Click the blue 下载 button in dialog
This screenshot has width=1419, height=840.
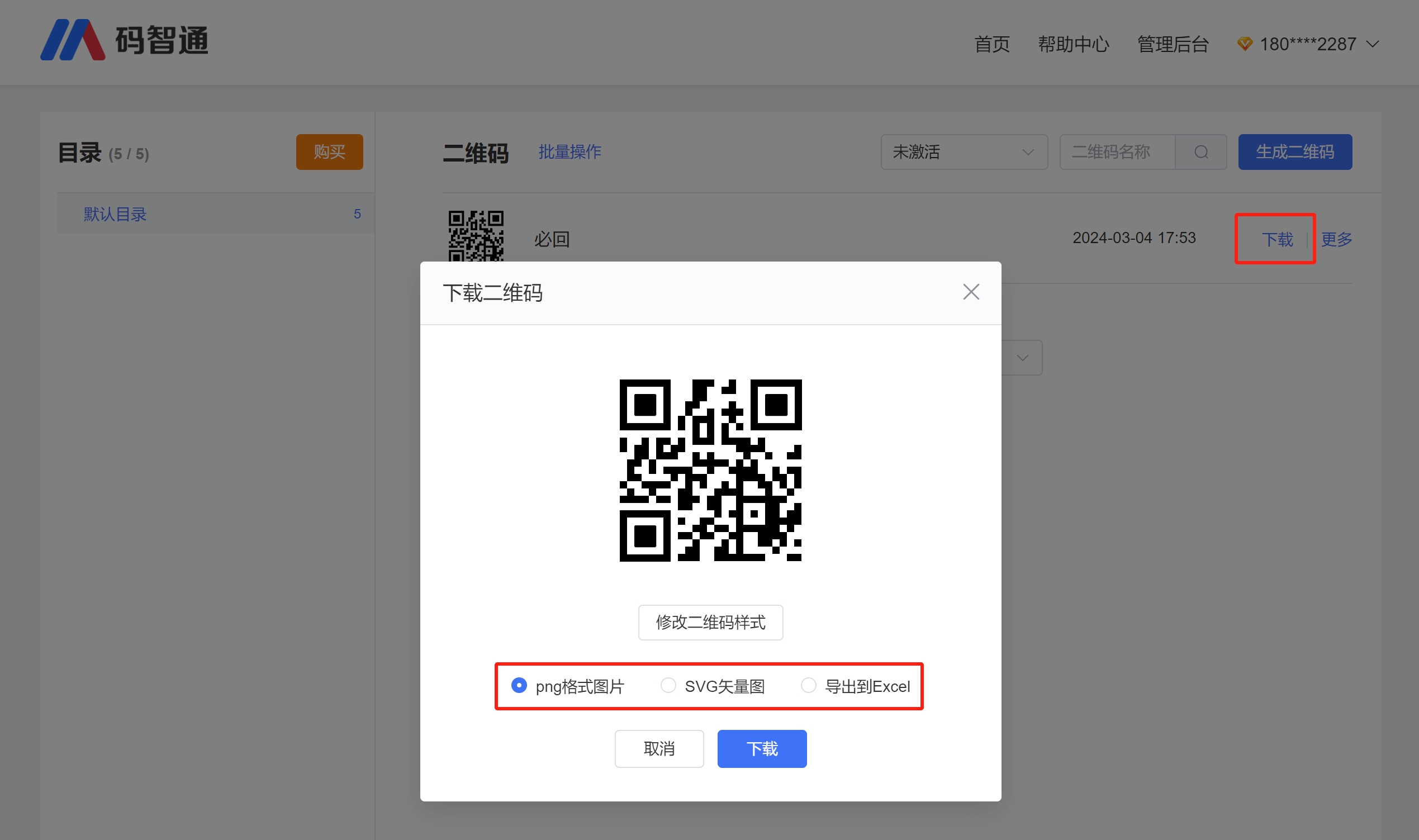[761, 748]
